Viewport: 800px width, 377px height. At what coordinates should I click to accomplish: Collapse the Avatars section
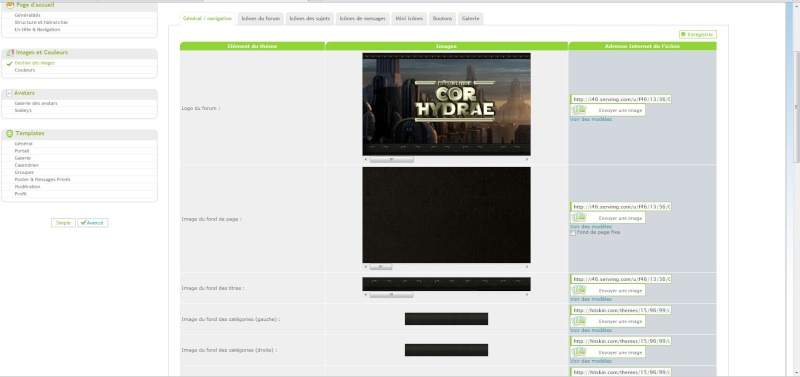click(x=9, y=93)
